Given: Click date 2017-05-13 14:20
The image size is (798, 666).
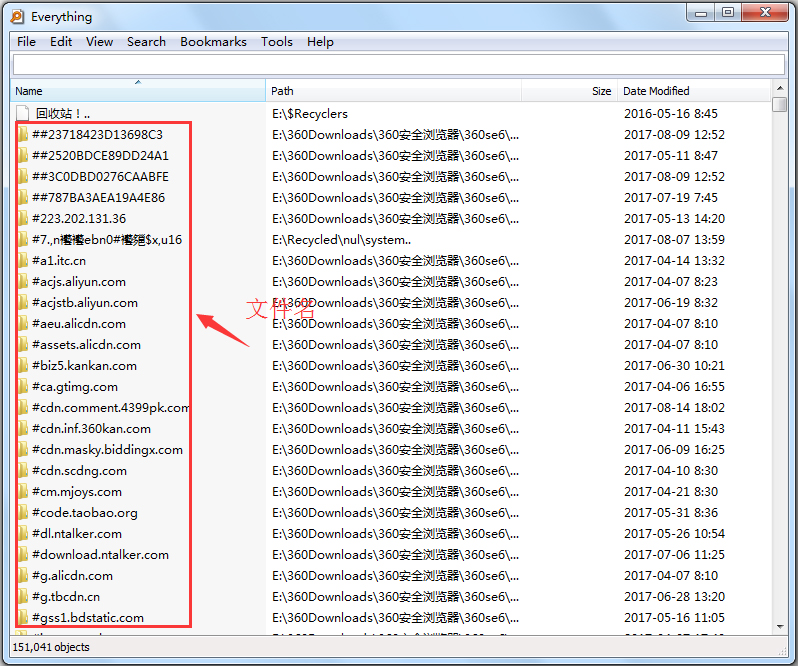Looking at the screenshot, I should click(674, 218).
